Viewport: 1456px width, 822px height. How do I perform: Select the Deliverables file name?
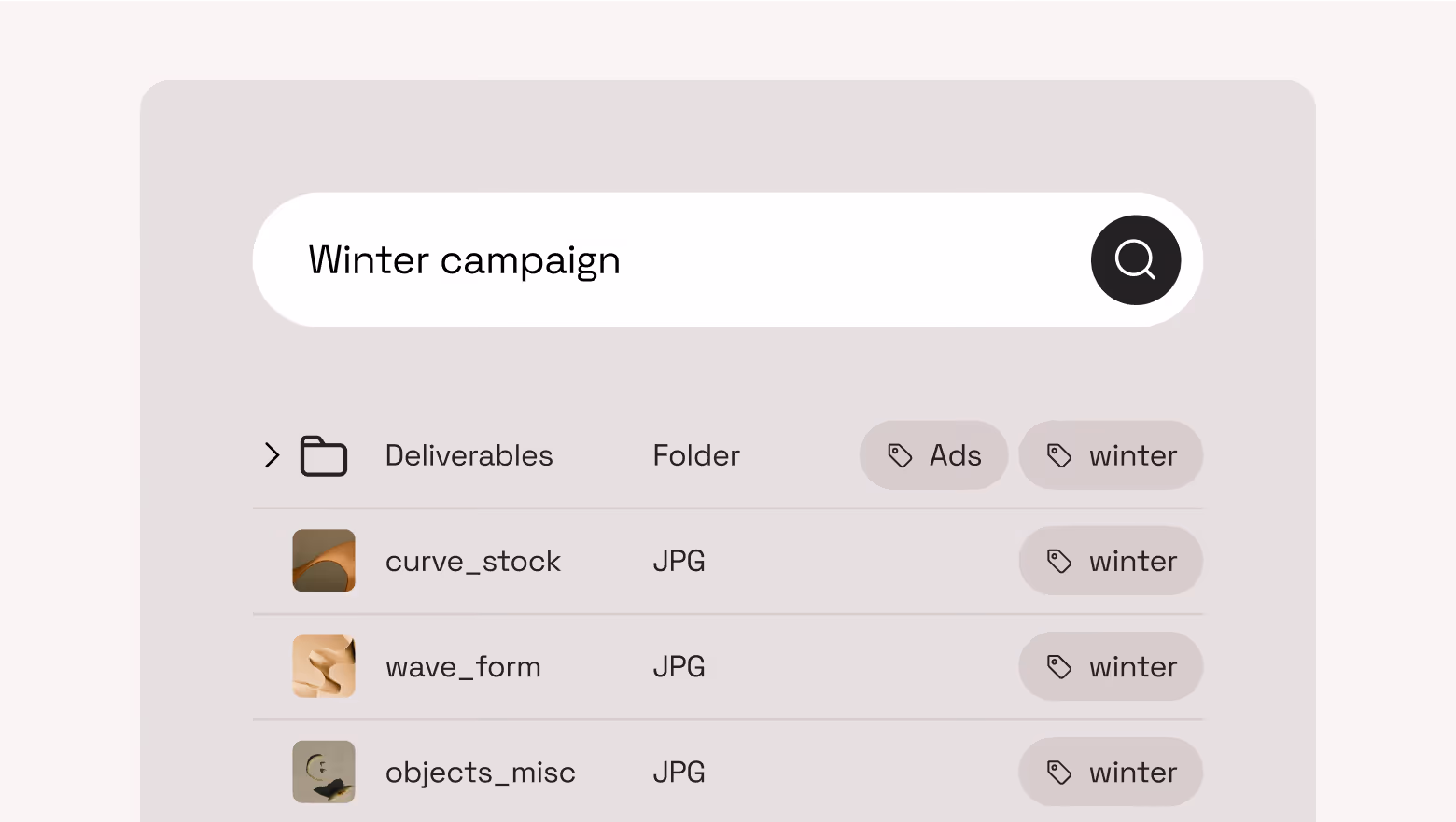[x=469, y=455]
